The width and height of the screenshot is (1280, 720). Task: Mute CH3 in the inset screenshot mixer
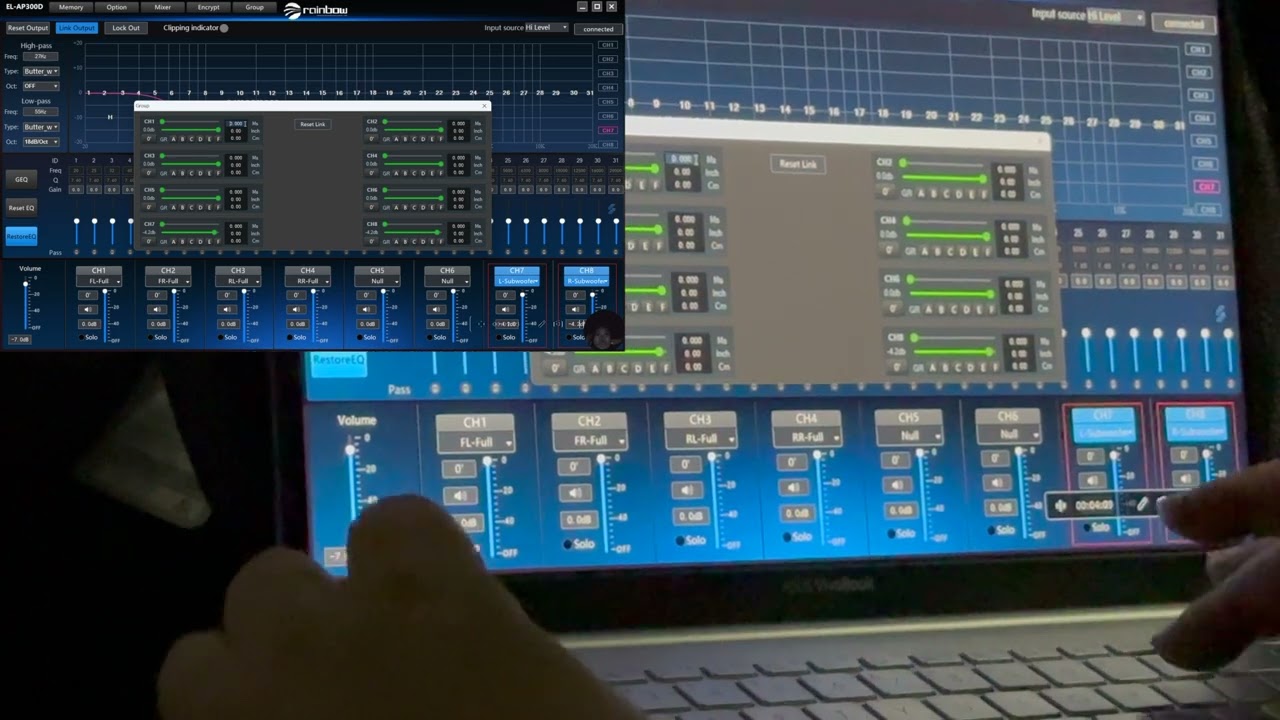(x=227, y=309)
